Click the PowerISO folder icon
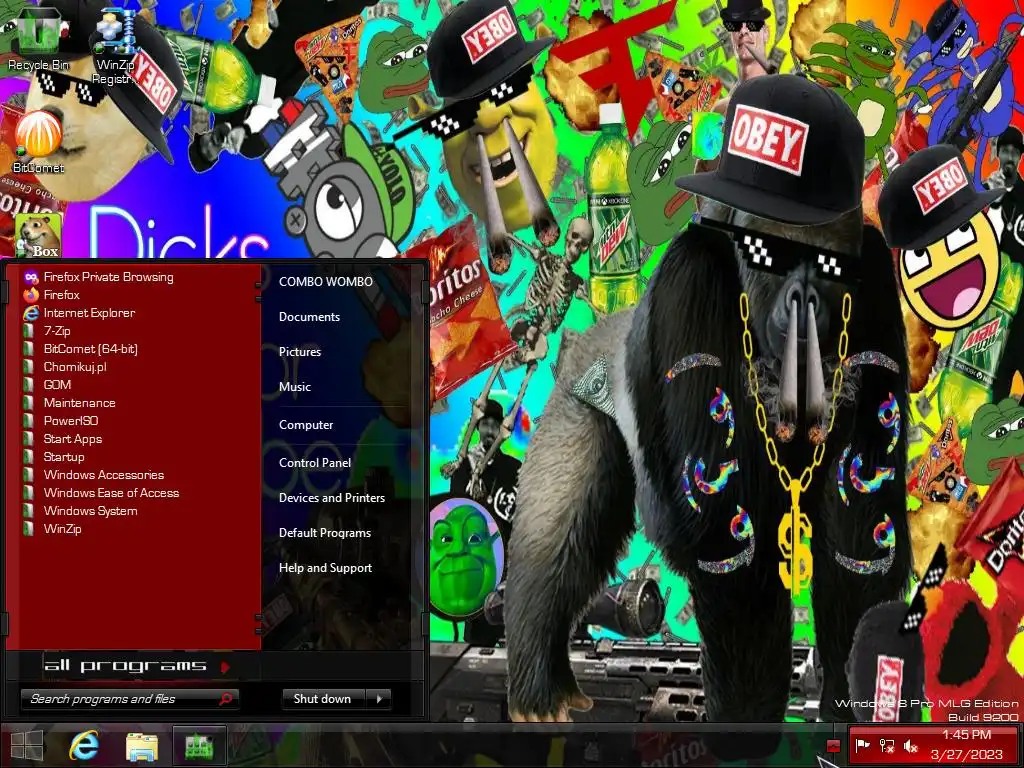Screen dimensions: 1024x768 [28, 421]
